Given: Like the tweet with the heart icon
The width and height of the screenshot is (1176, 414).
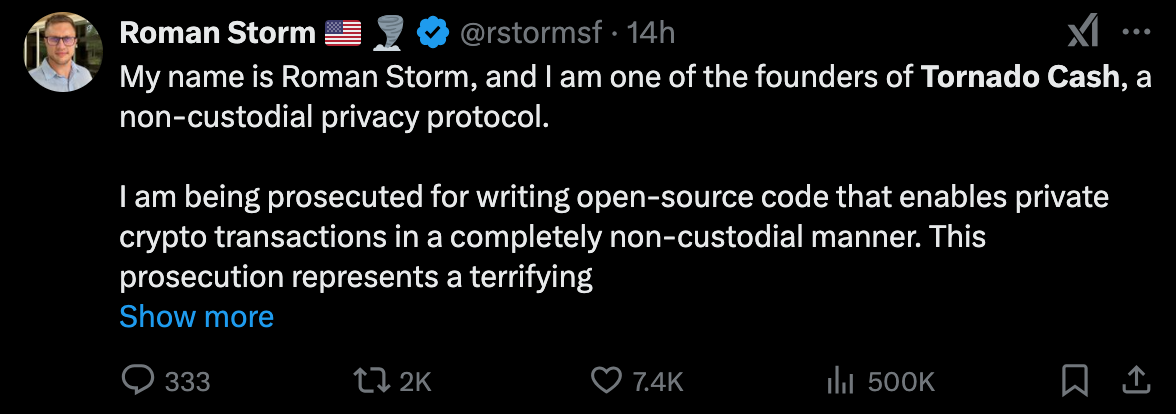Looking at the screenshot, I should [x=608, y=380].
